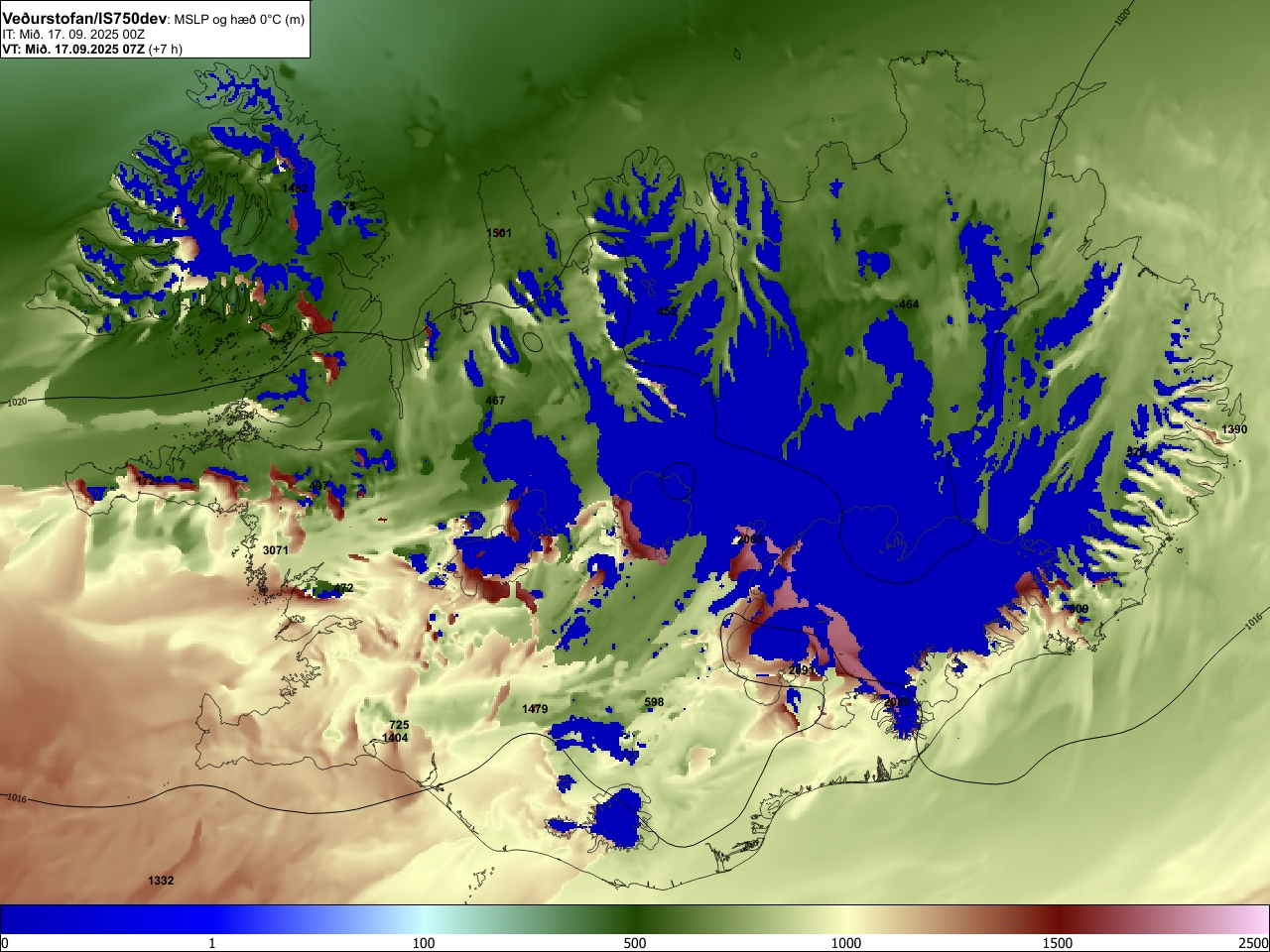
Task: Click the 0 tick label on the color scale
Action: point(5,943)
